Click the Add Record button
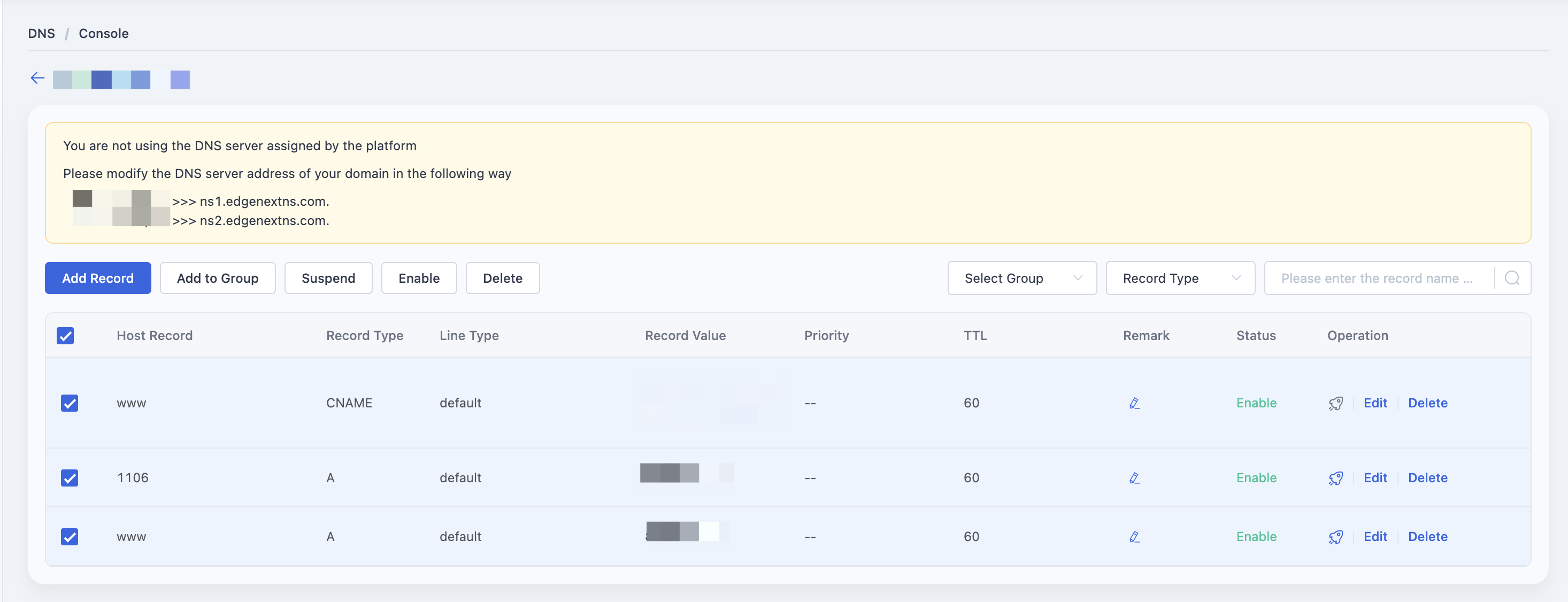 point(98,278)
